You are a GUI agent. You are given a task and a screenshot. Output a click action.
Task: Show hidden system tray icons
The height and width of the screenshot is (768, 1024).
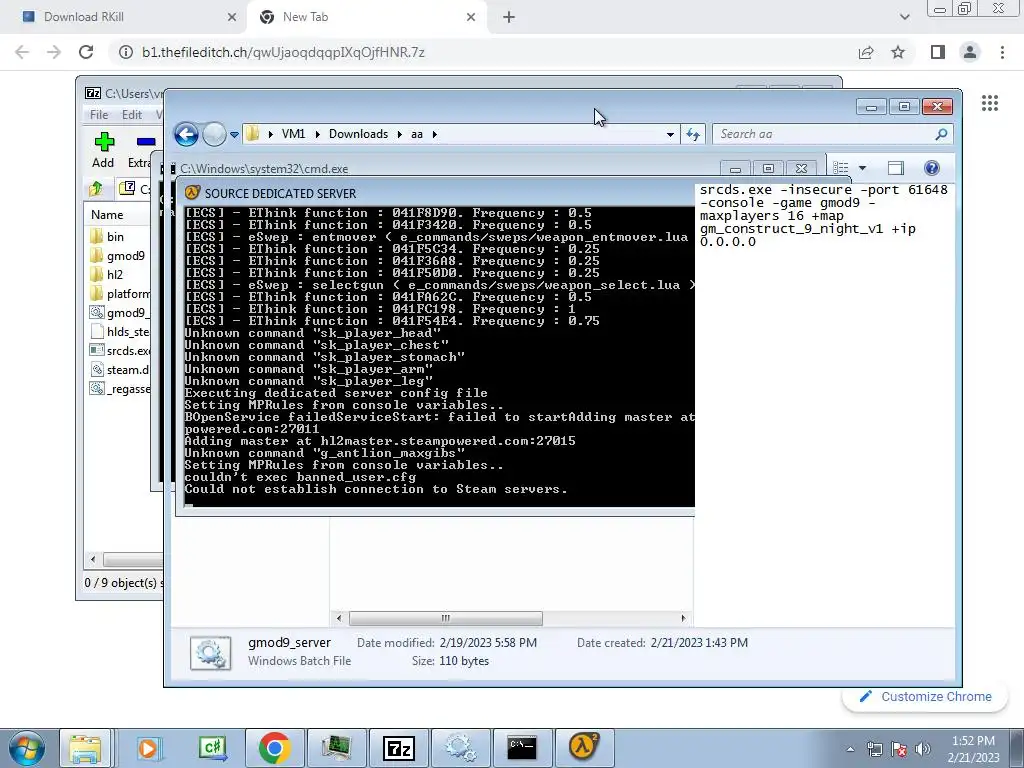[x=850, y=749]
